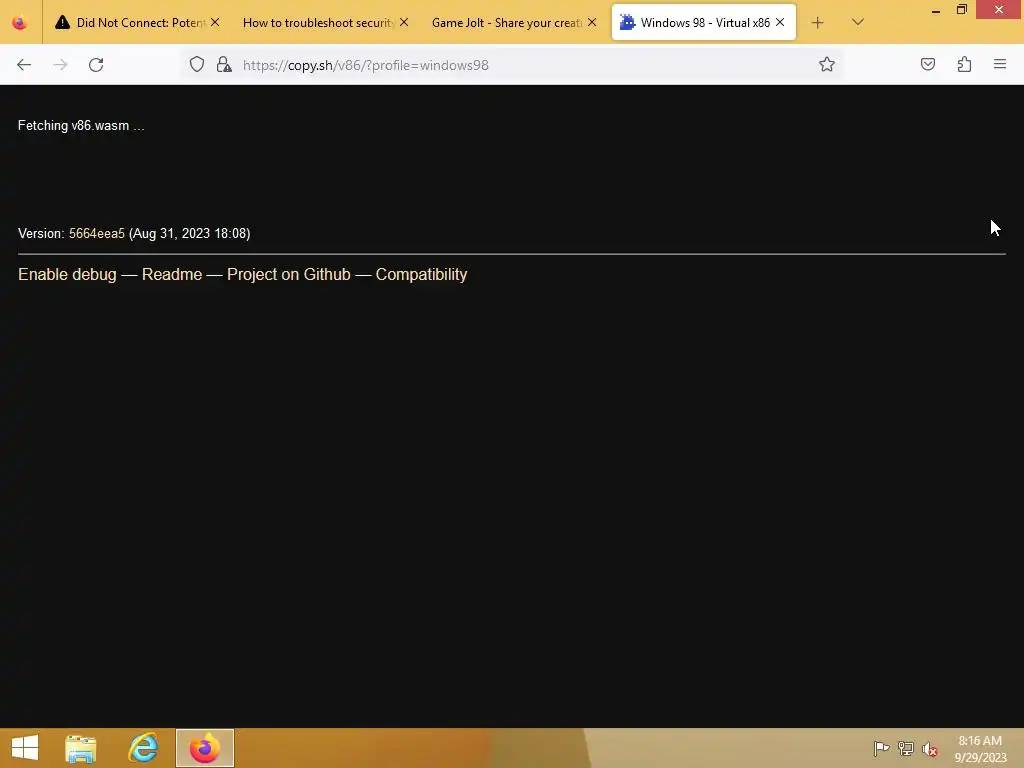Go back to the previous page

pyautogui.click(x=24, y=65)
